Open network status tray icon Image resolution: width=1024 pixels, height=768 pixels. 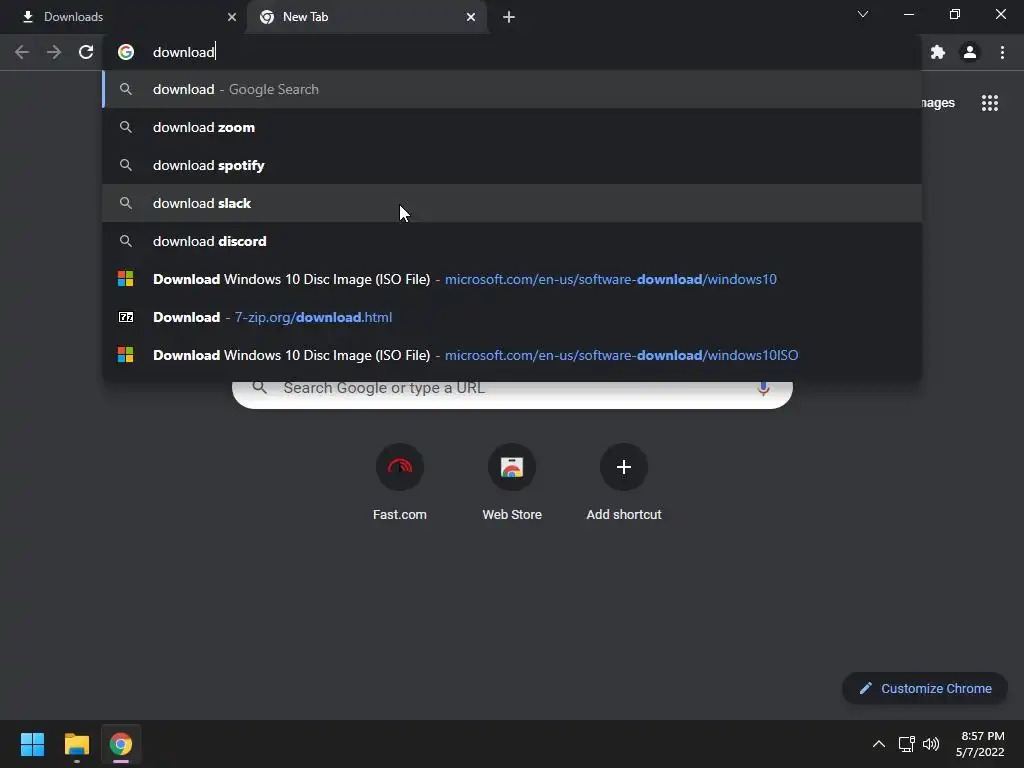[906, 744]
